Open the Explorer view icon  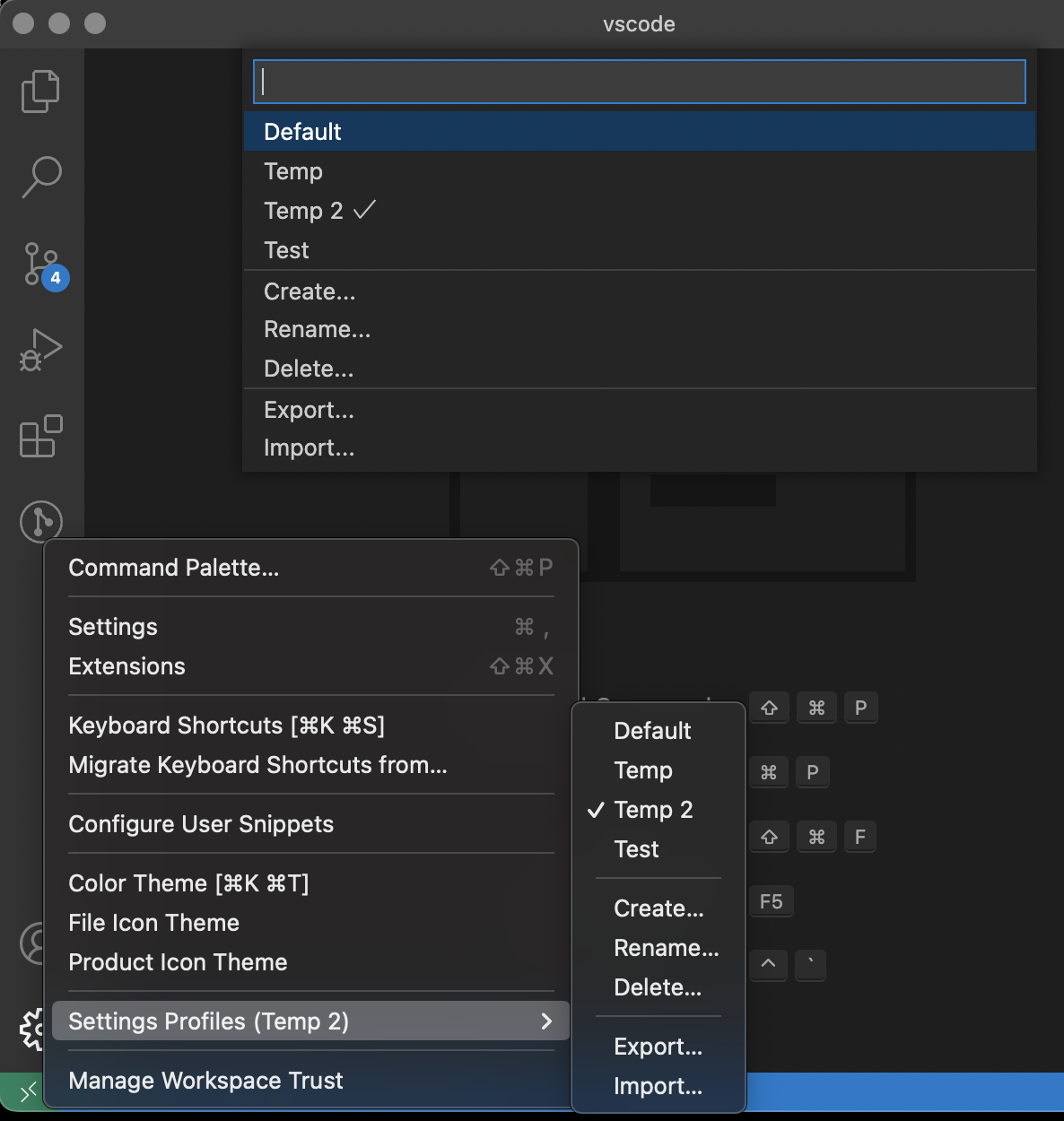pyautogui.click(x=39, y=91)
